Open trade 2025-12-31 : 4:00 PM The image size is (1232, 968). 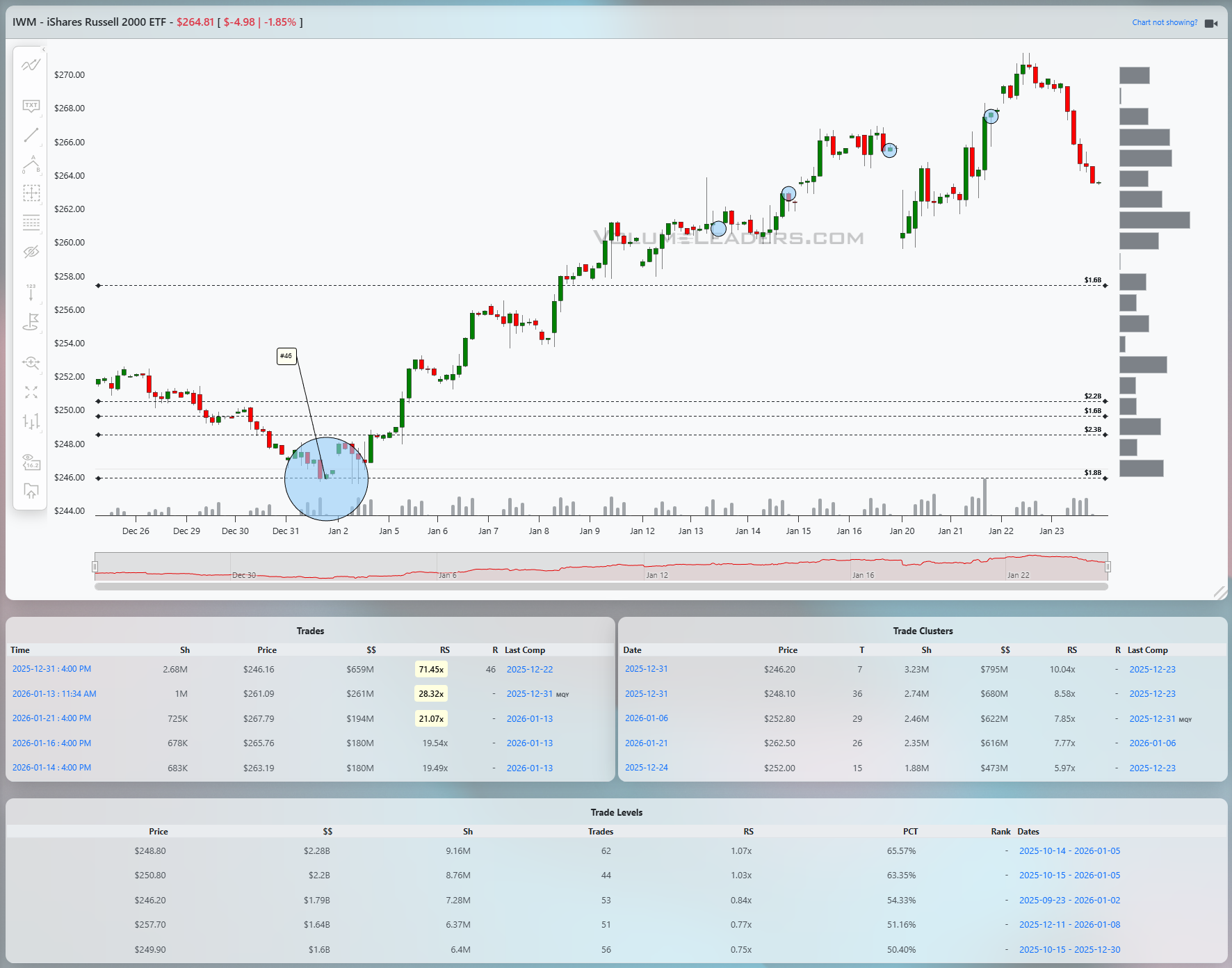(51, 669)
